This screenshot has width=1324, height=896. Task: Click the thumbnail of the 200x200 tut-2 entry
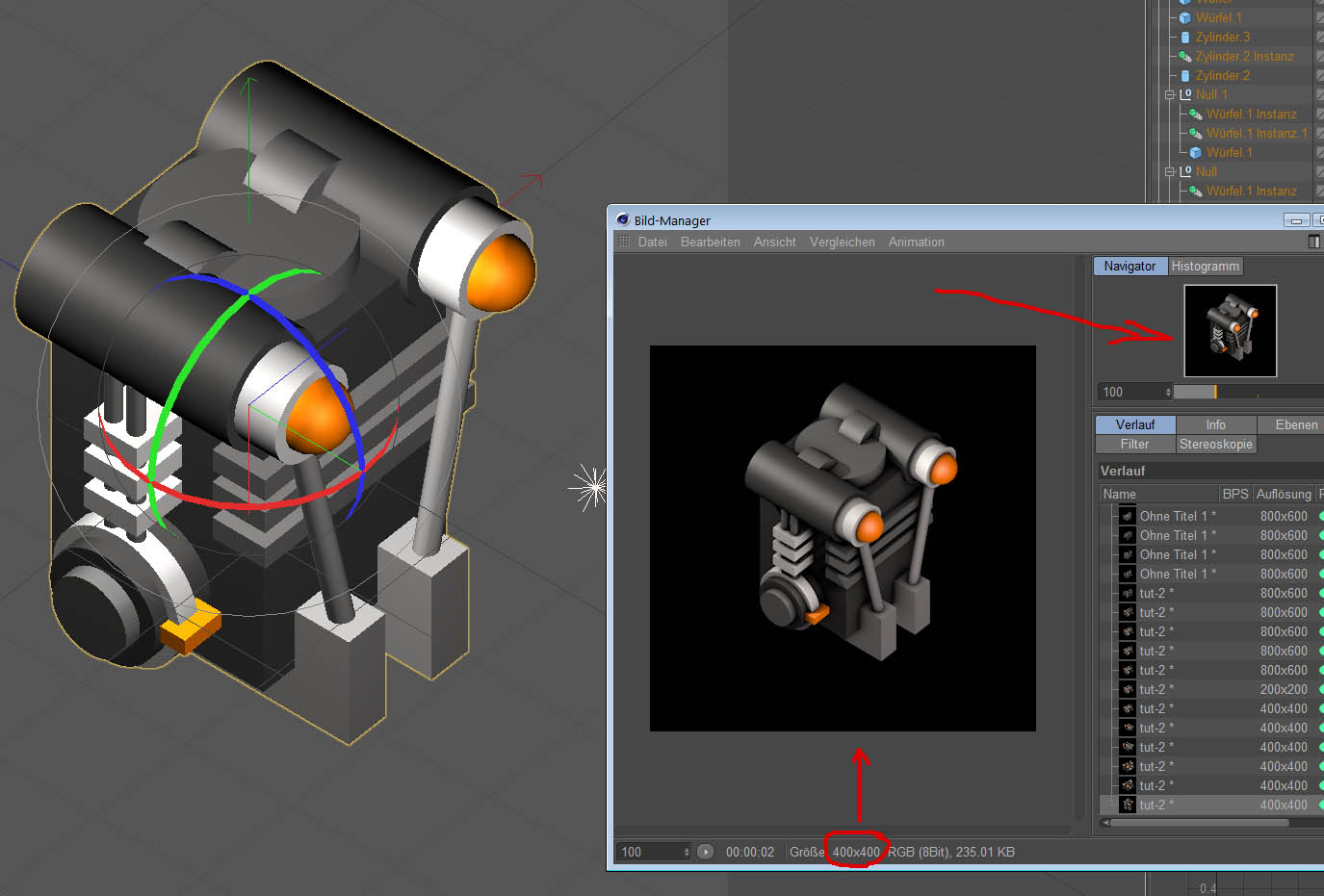(1128, 689)
